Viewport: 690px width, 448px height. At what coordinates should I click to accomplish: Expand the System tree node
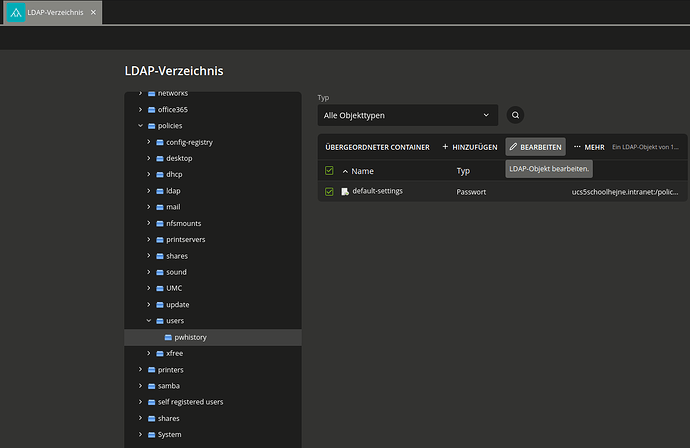[x=140, y=434]
